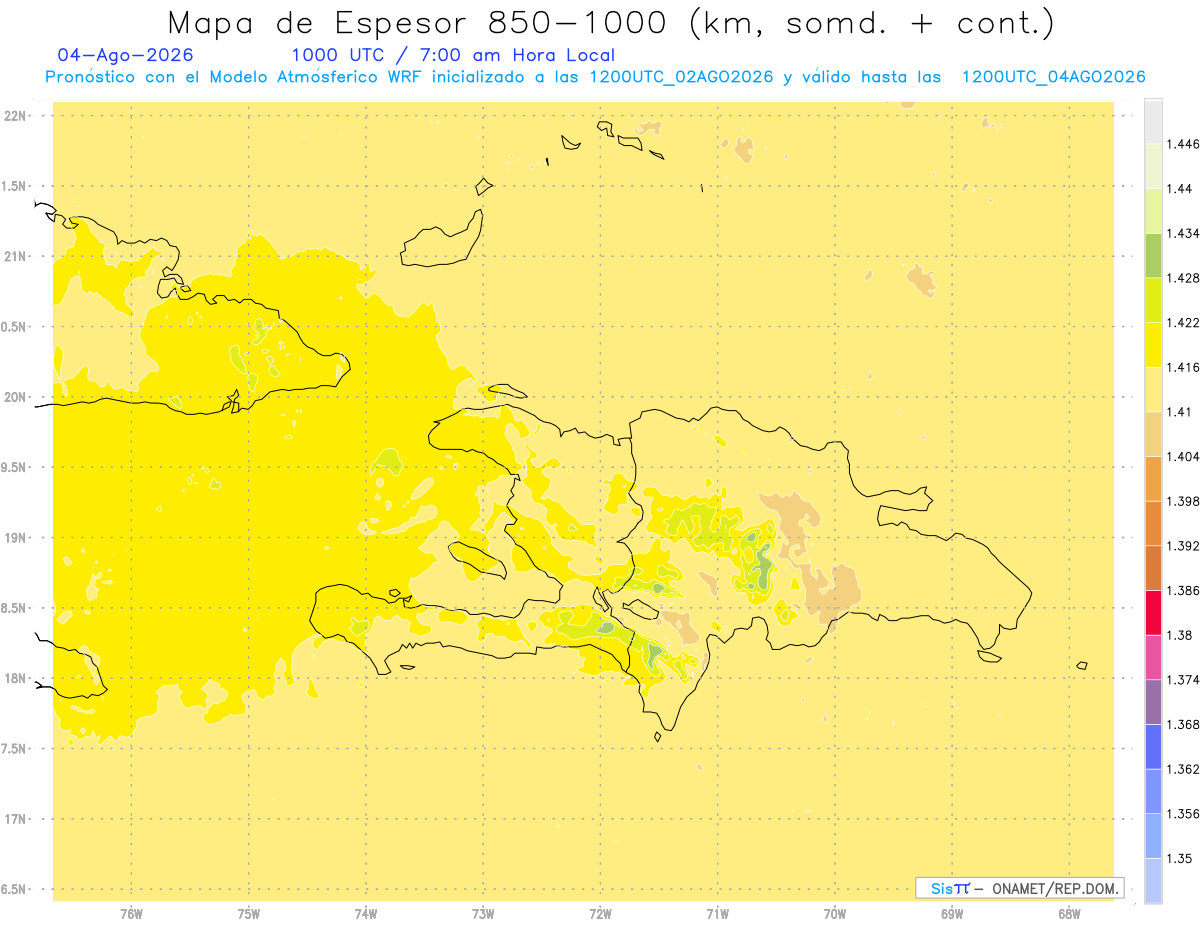This screenshot has width=1200, height=927.
Task: Click the '1000 UTC / 7:00 am Hora Local' time text
Action: (x=453, y=55)
